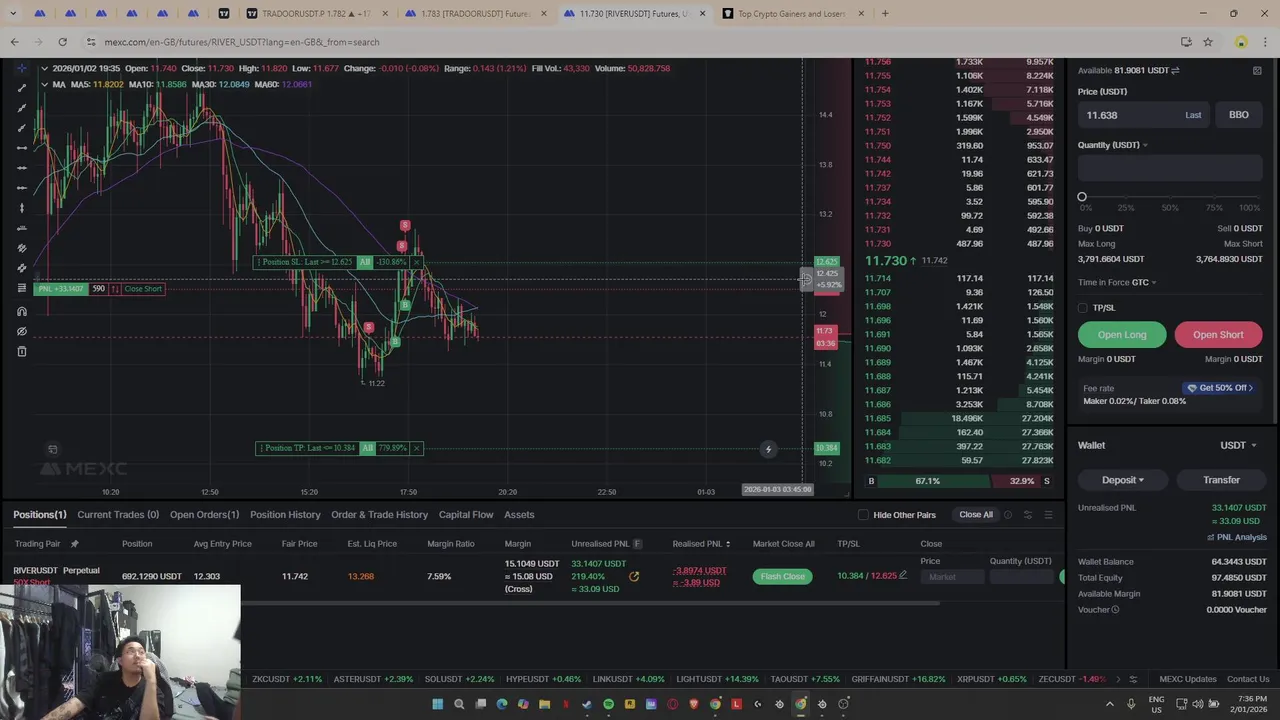Pick the trend line drawing tool

point(21,88)
